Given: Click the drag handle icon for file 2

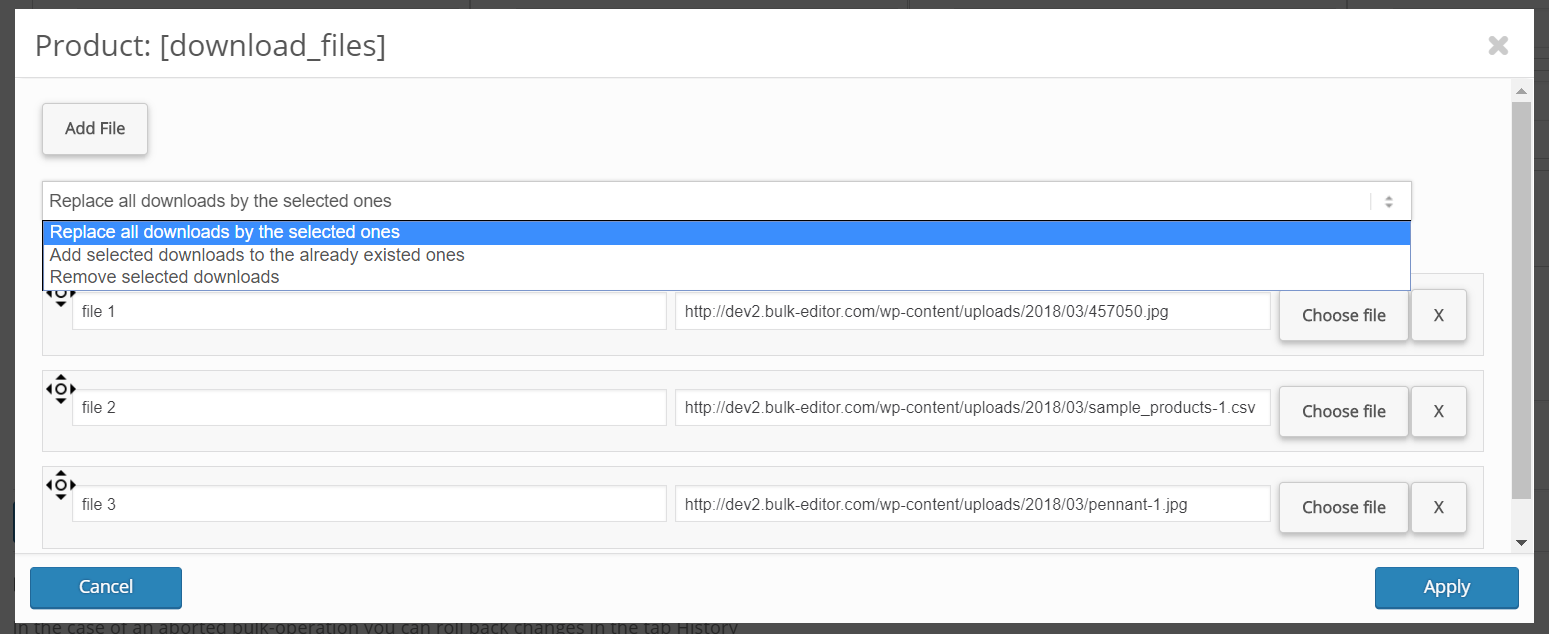Looking at the screenshot, I should (x=61, y=388).
